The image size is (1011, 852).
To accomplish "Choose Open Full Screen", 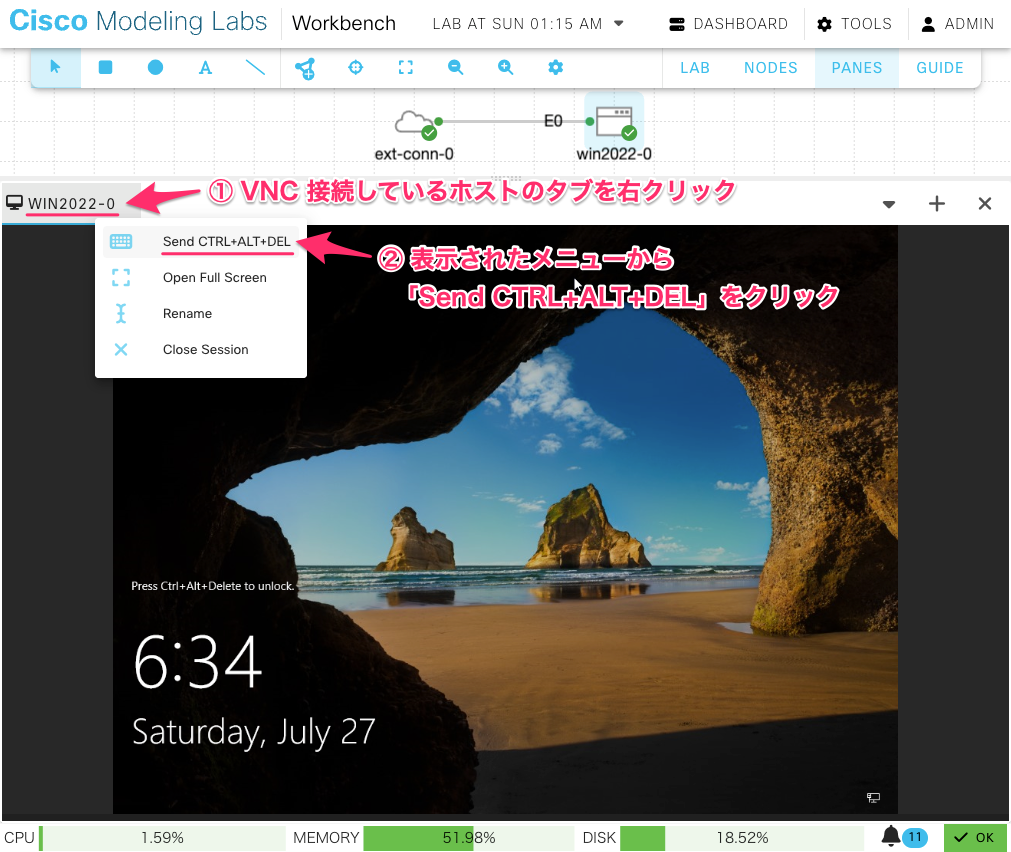I will pyautogui.click(x=201, y=278).
